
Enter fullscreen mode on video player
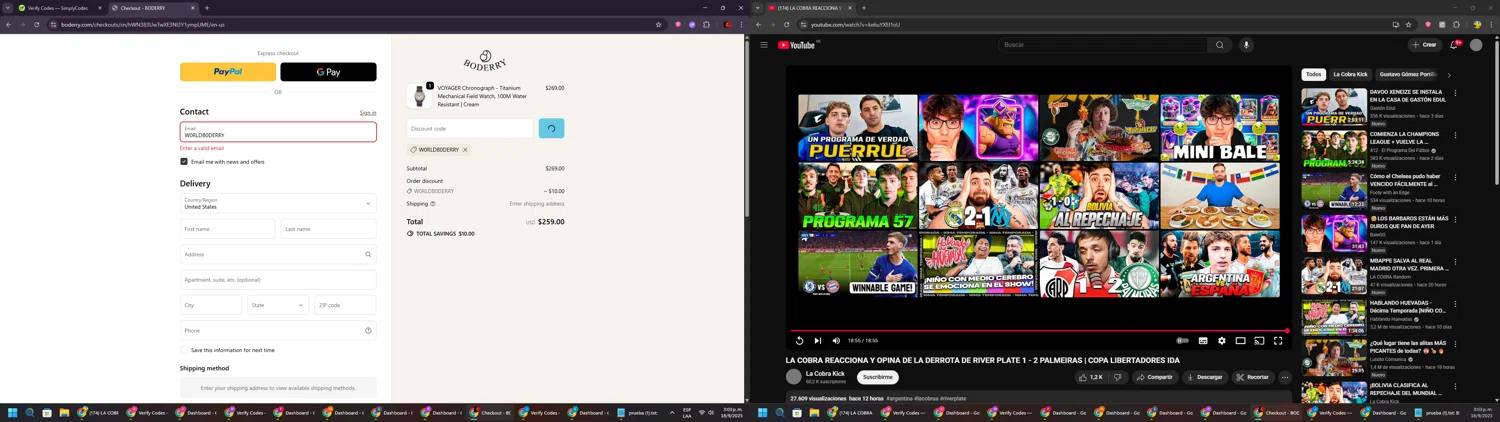[x=1278, y=341]
